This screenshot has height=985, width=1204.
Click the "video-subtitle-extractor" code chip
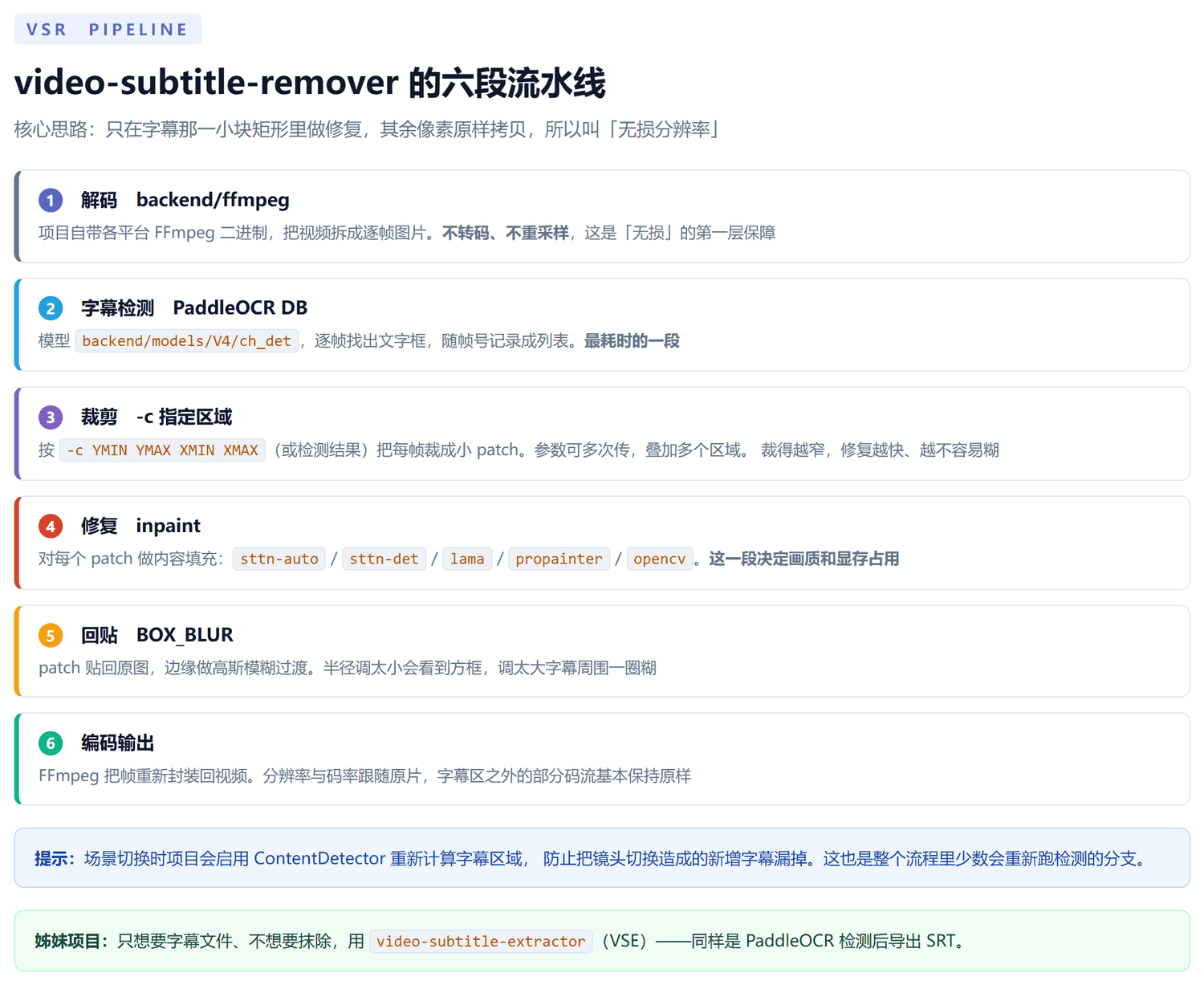pyautogui.click(x=481, y=942)
